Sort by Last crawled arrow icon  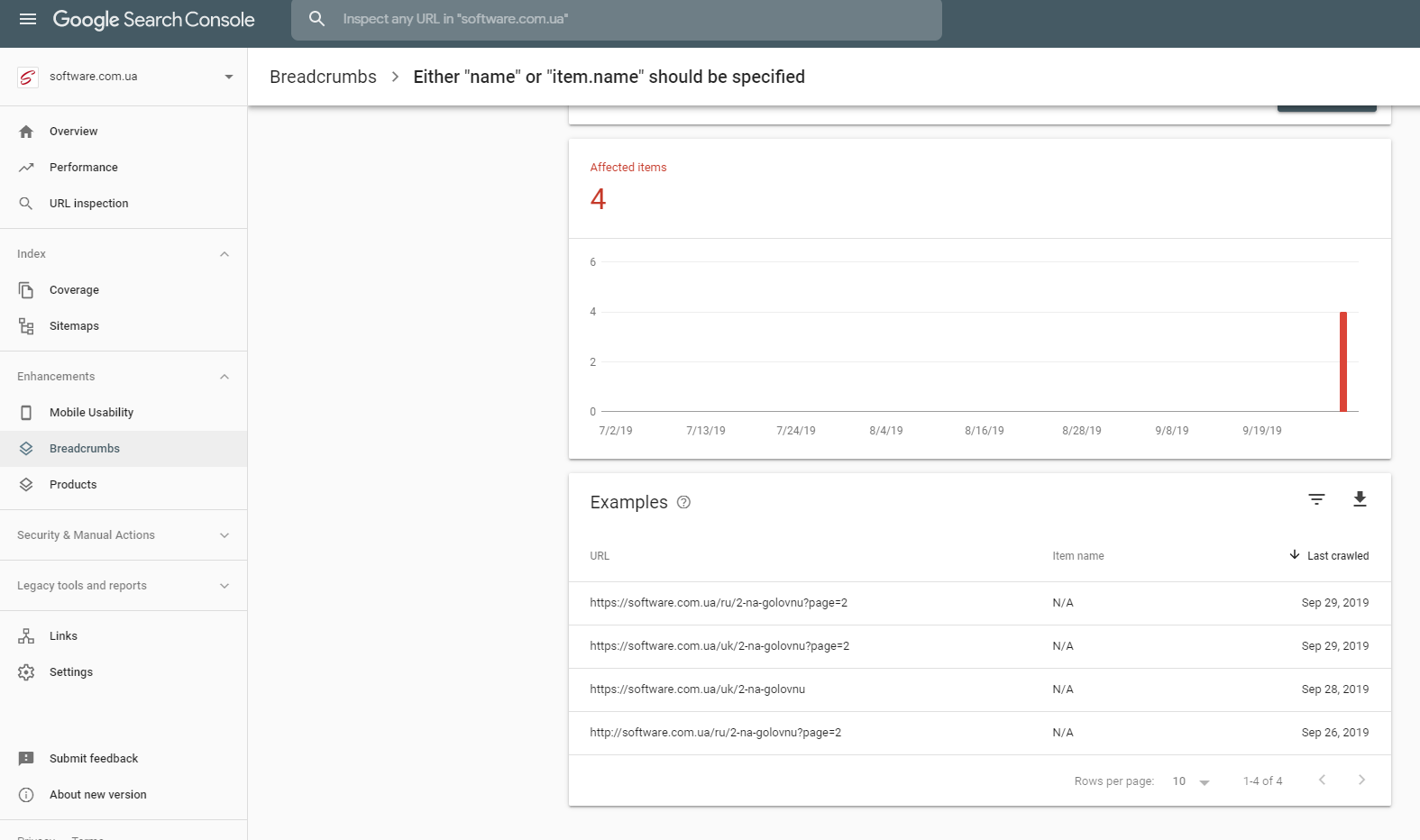point(1295,555)
